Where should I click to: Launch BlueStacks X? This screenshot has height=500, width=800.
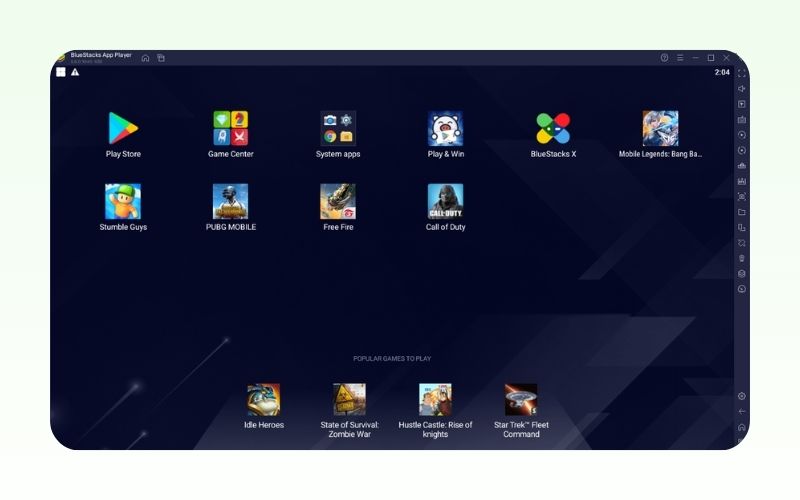tap(553, 128)
